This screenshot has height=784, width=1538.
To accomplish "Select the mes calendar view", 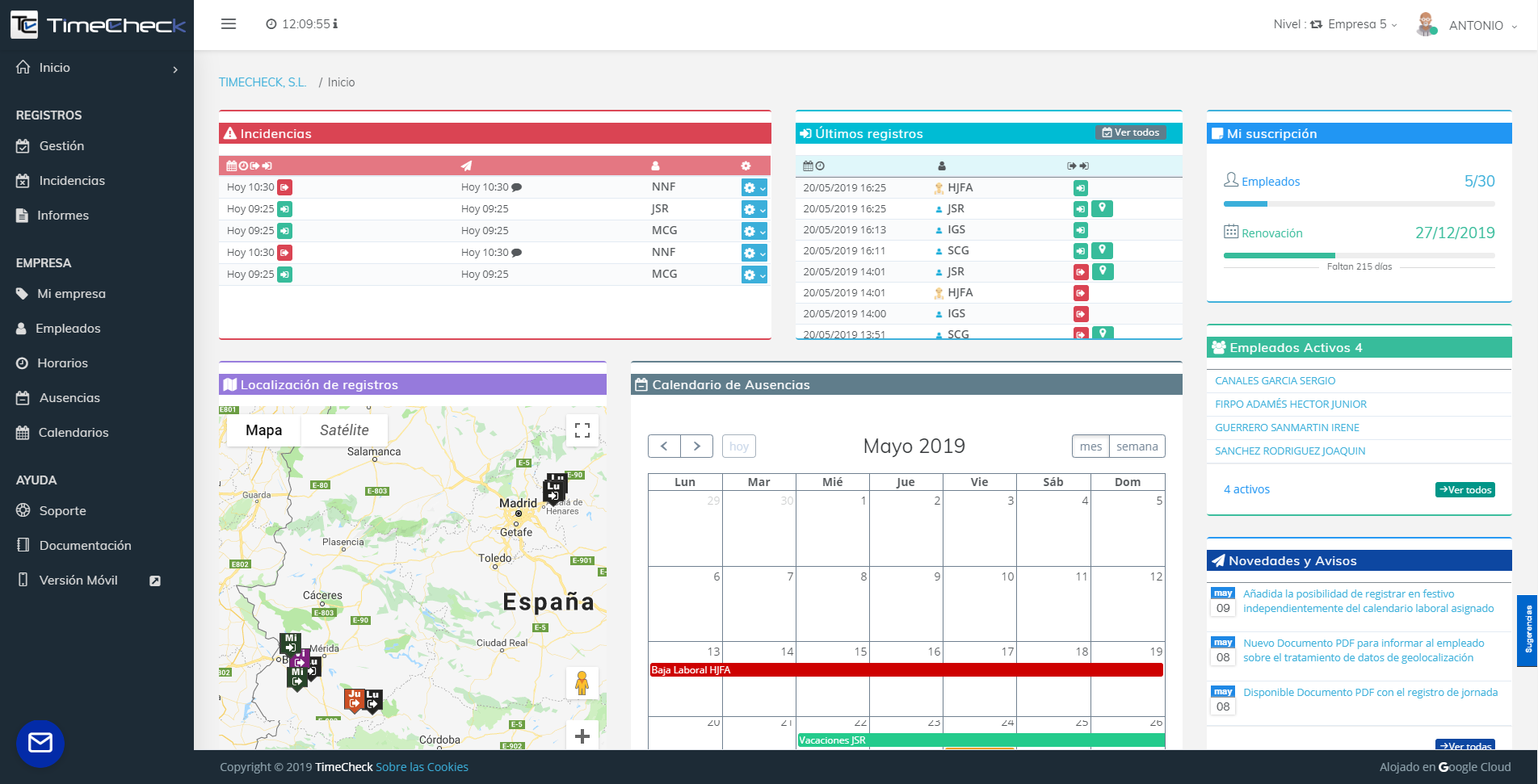I will (1090, 447).
